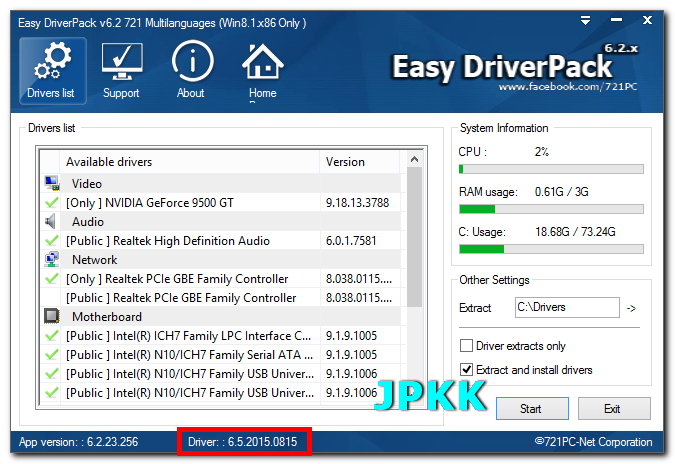Image resolution: width=675 pixels, height=464 pixels.
Task: Uncheck Intel ICH7 Family LPC Interface driver
Action: click(x=52, y=335)
